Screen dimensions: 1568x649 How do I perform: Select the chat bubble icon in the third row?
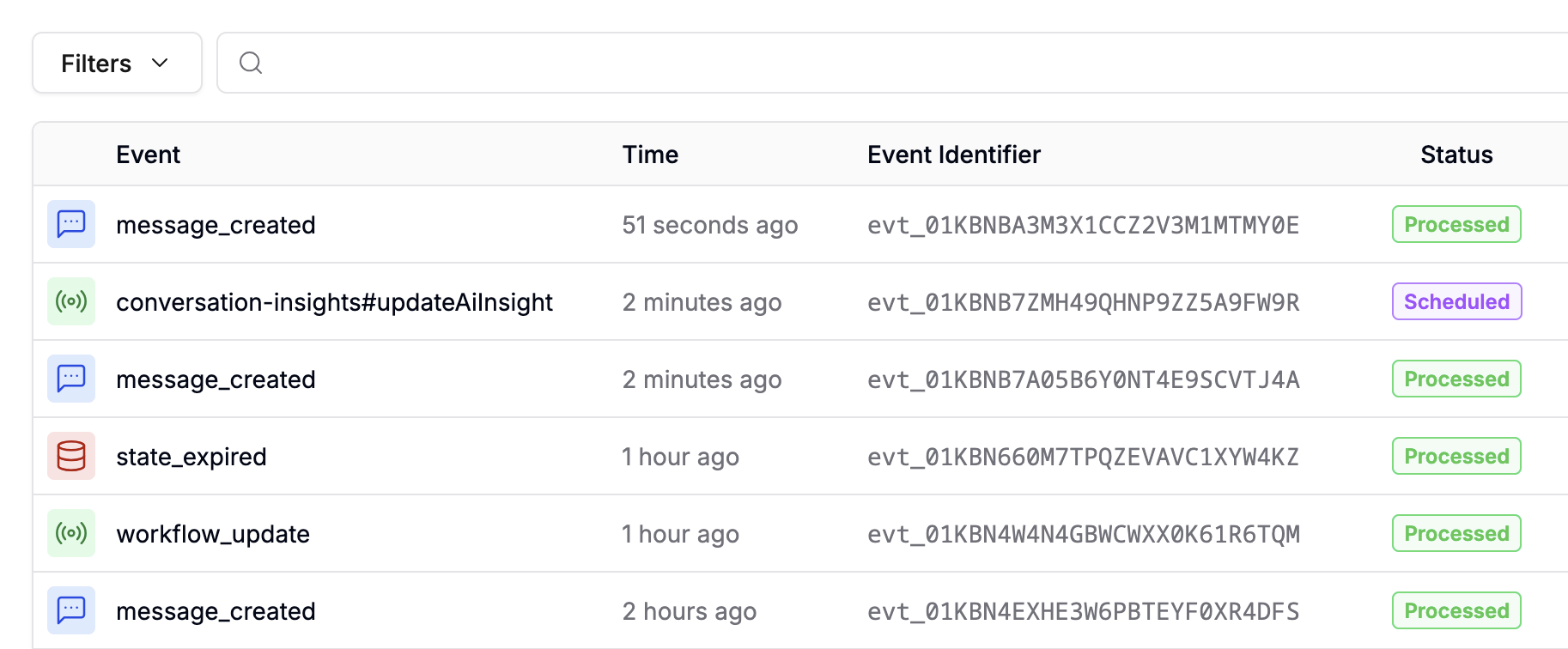click(x=71, y=379)
